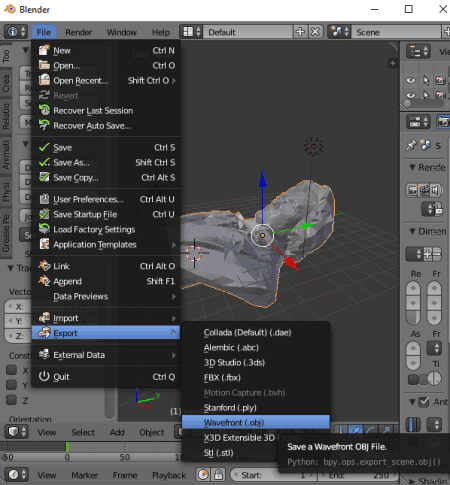
Task: Collapse the Render panel triangle
Action: pos(413,167)
